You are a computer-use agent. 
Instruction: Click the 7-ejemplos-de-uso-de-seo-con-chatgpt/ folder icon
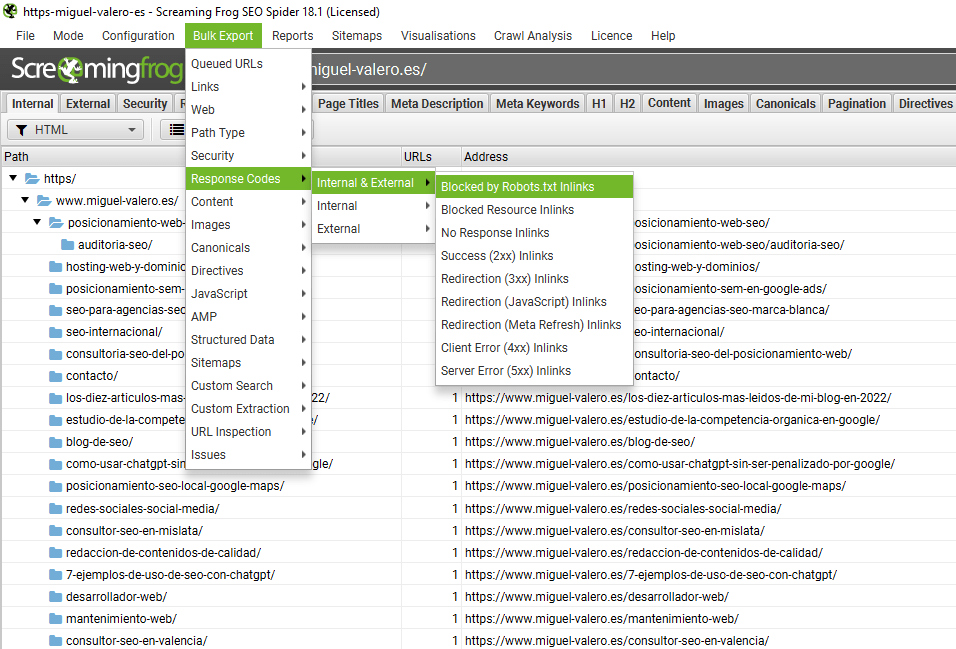tap(55, 575)
